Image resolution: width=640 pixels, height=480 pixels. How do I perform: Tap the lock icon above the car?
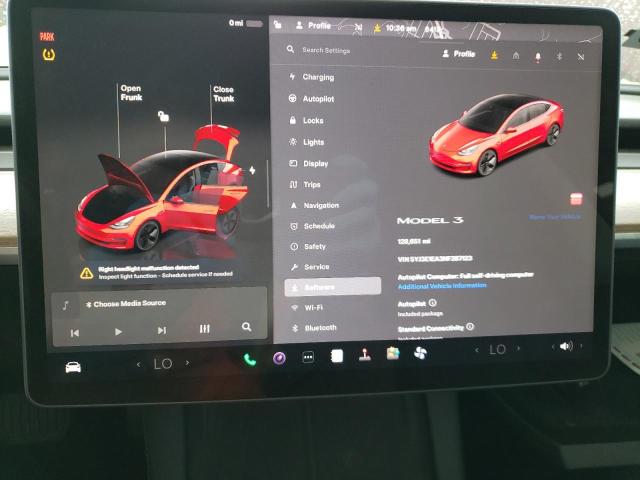pyautogui.click(x=163, y=116)
